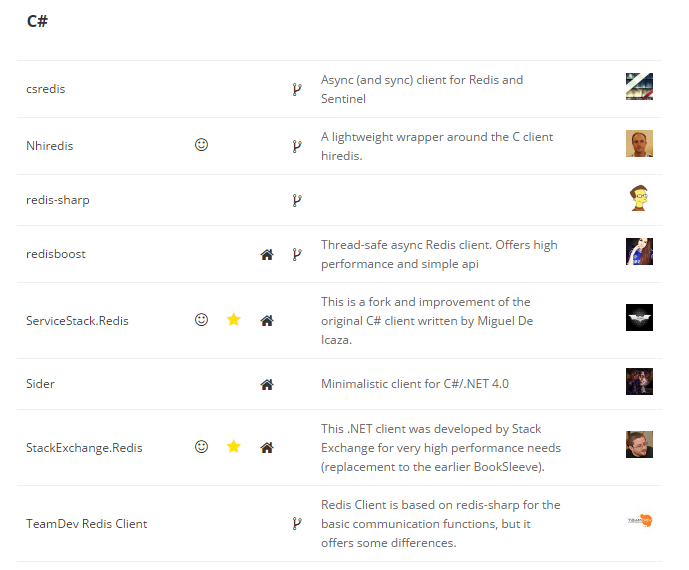Click the 'Async (and sync) client' description
Image resolution: width=689 pixels, height=570 pixels.
(x=422, y=89)
